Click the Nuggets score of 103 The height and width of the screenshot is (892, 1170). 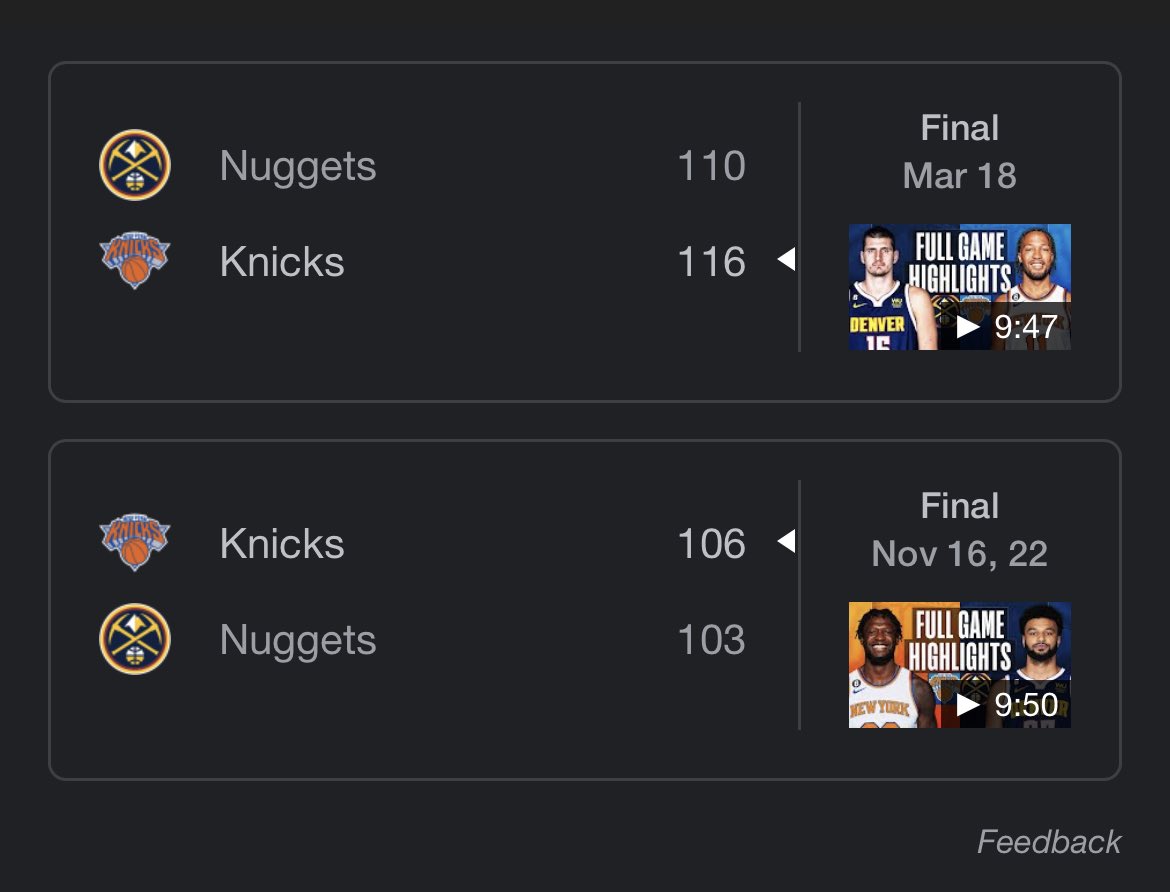(x=711, y=640)
